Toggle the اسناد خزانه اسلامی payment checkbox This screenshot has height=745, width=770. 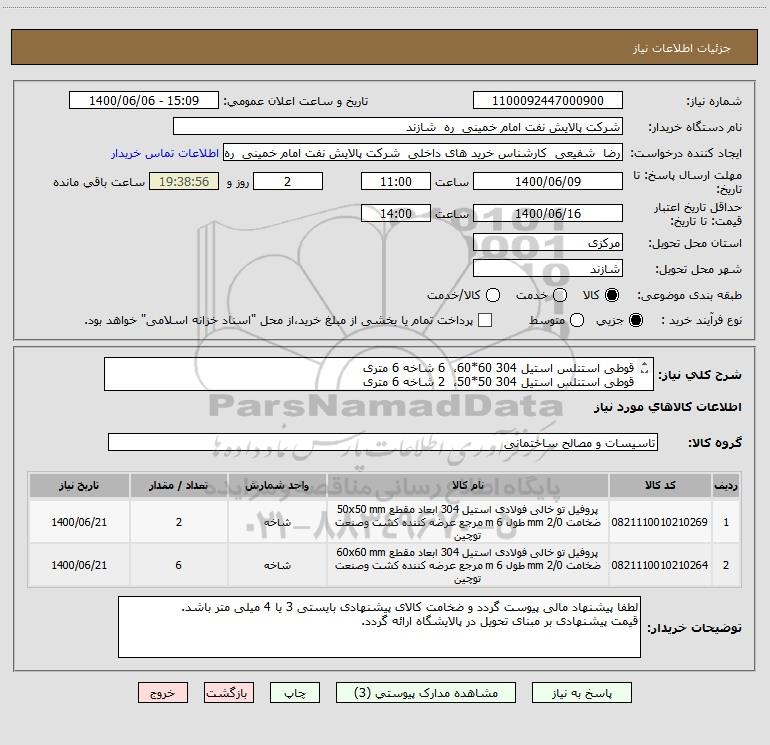pyautogui.click(x=485, y=320)
